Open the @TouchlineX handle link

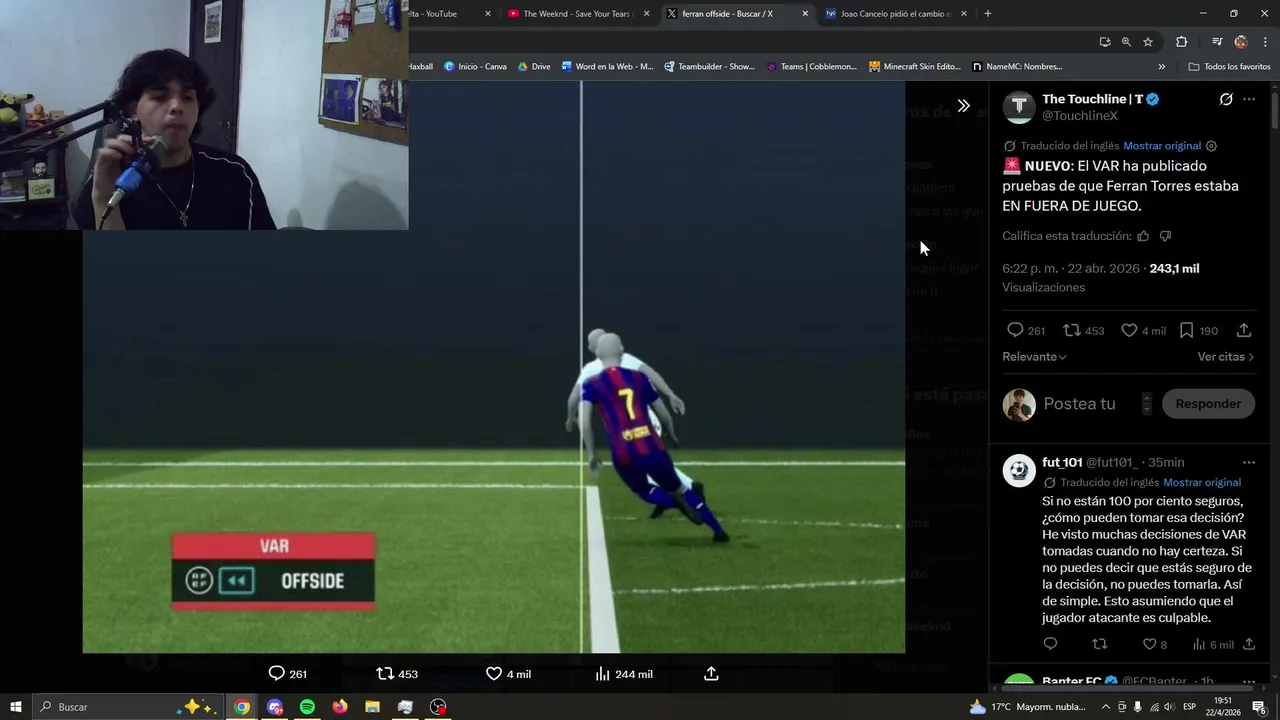[x=1080, y=116]
